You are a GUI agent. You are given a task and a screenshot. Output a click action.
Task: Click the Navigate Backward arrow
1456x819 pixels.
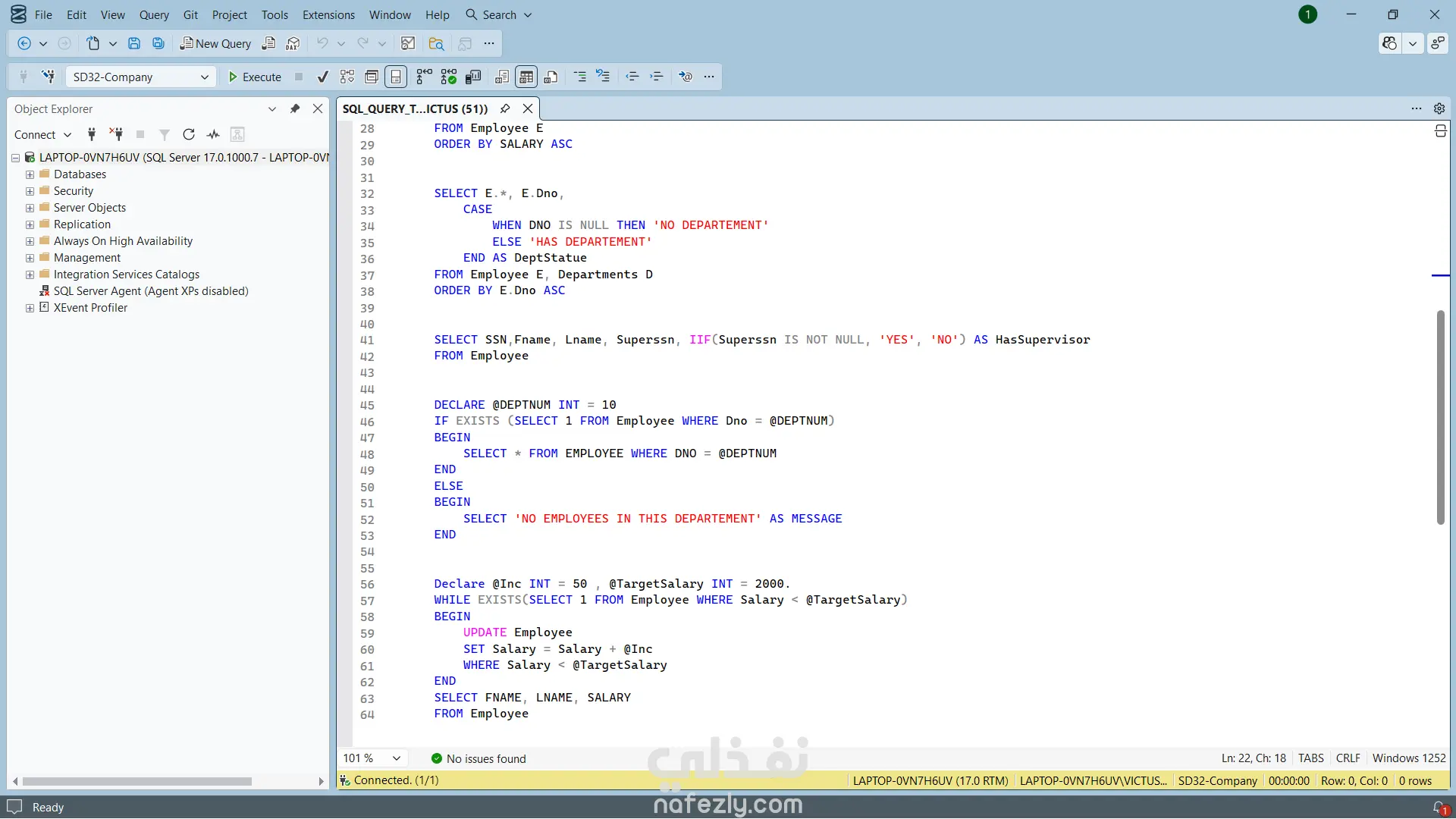[x=24, y=43]
